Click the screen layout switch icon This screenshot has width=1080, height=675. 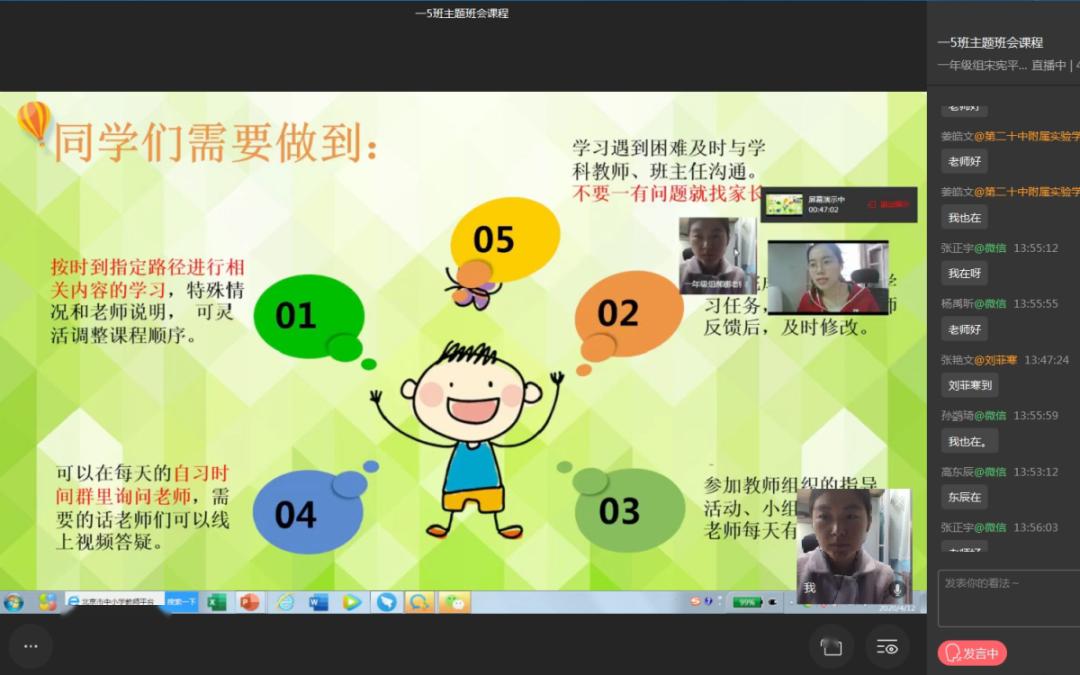click(832, 647)
